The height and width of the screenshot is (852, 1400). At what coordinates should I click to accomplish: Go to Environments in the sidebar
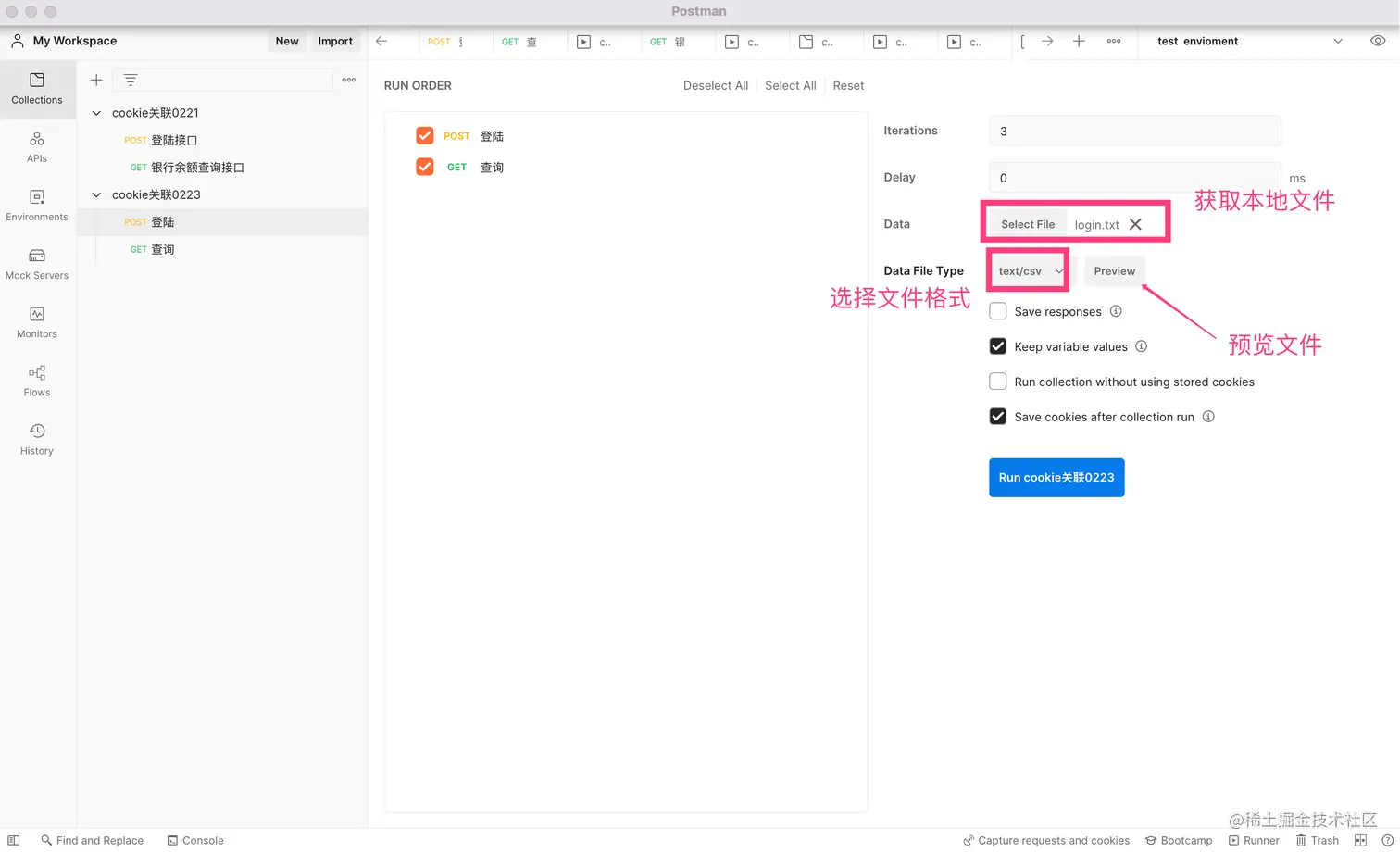tap(37, 206)
